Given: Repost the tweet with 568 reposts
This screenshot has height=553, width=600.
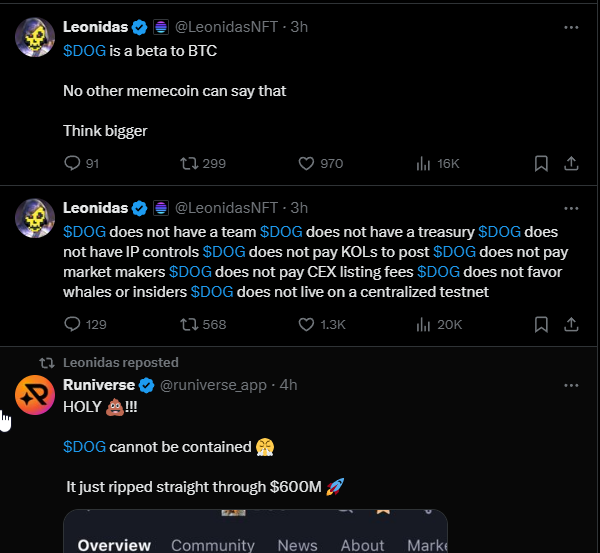Looking at the screenshot, I should pos(187,324).
